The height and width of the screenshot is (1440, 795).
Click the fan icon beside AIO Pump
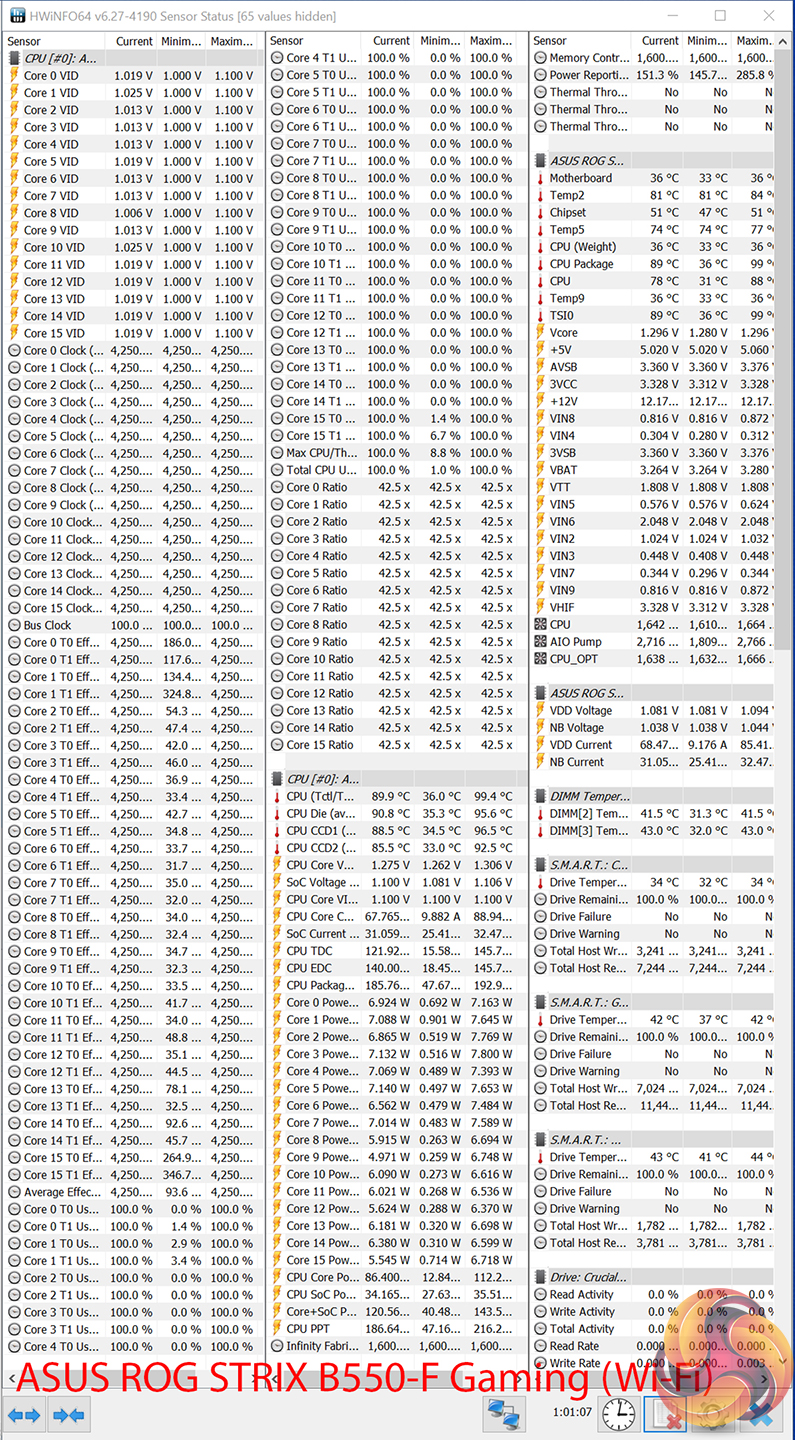coord(540,641)
